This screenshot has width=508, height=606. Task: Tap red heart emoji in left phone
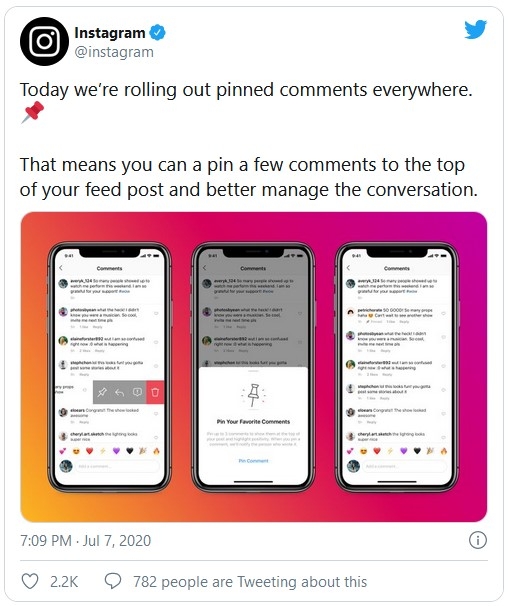pyautogui.click(x=89, y=451)
